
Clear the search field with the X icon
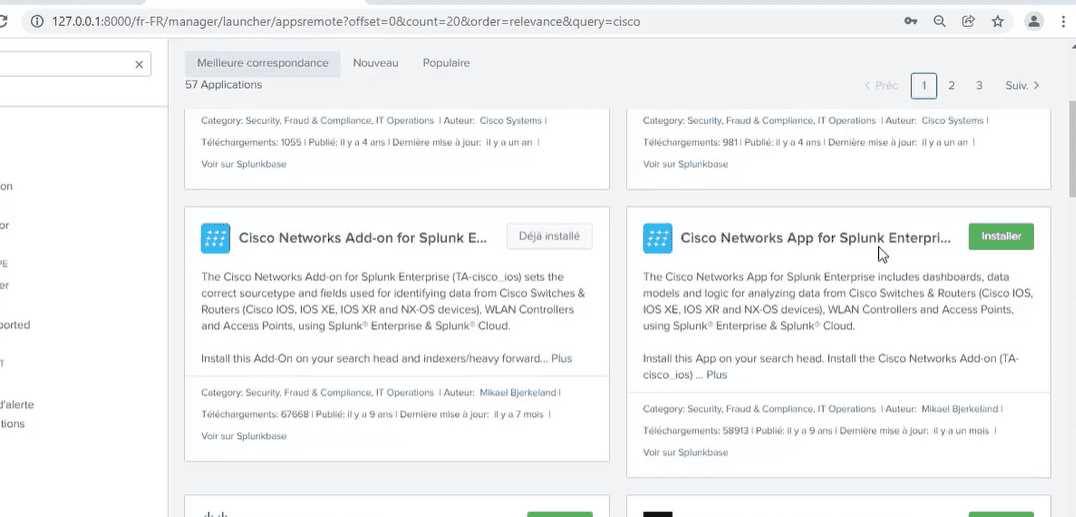click(139, 65)
